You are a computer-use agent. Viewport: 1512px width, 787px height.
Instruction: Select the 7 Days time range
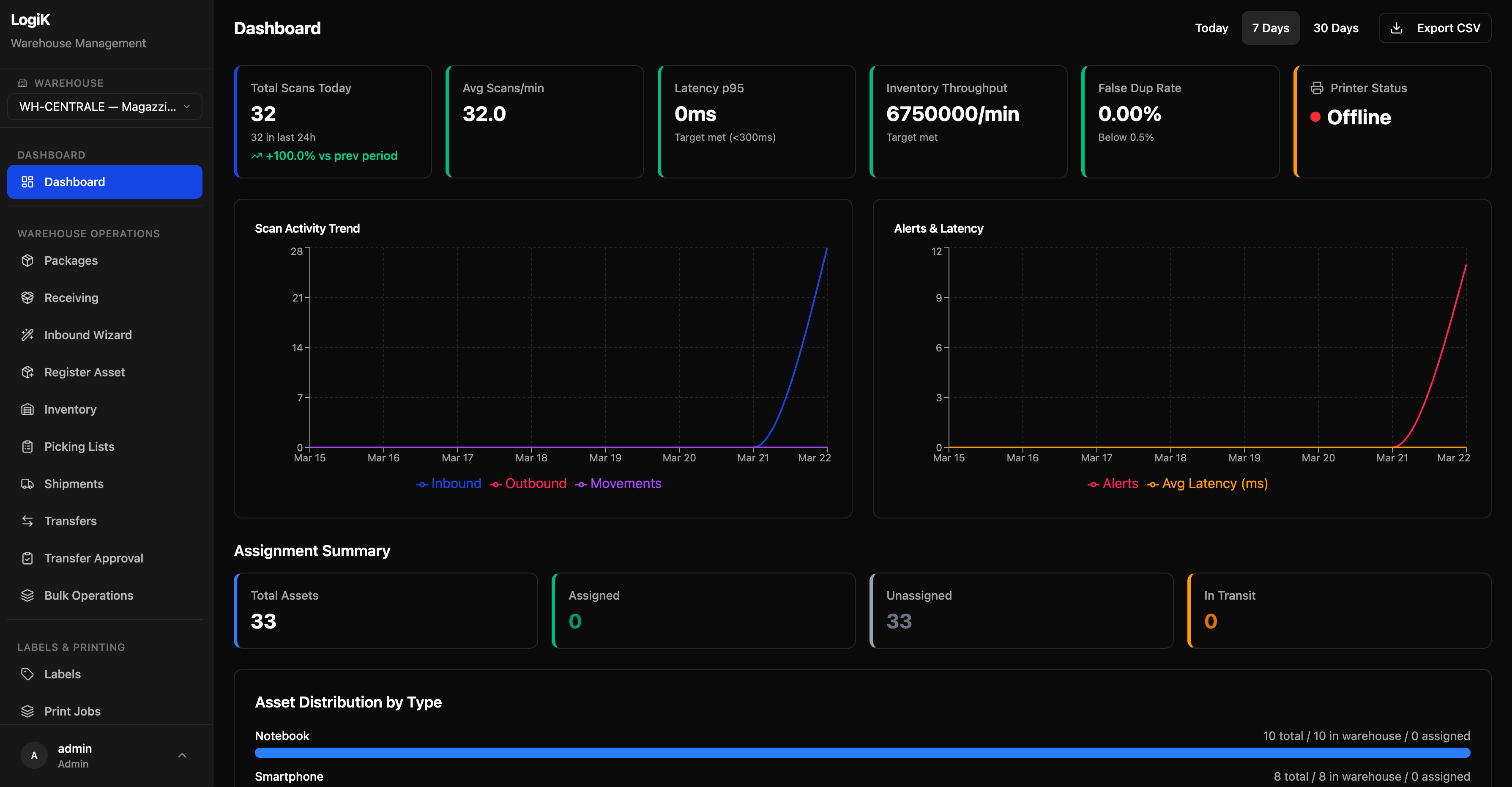pos(1270,28)
